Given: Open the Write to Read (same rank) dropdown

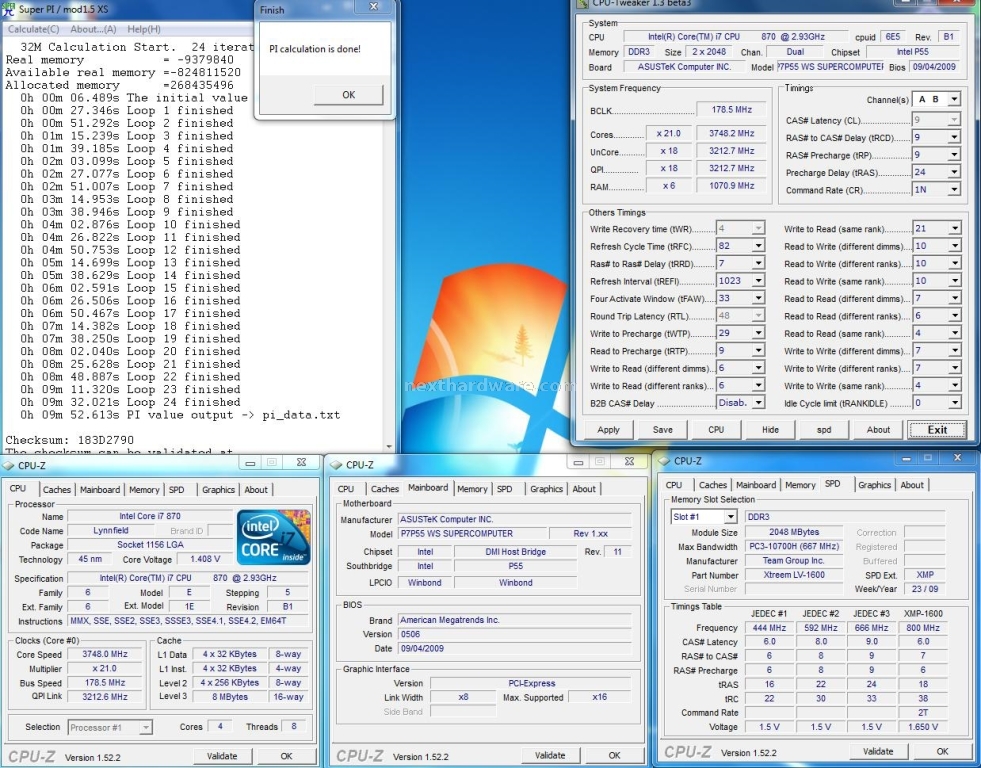Looking at the screenshot, I should [954, 229].
